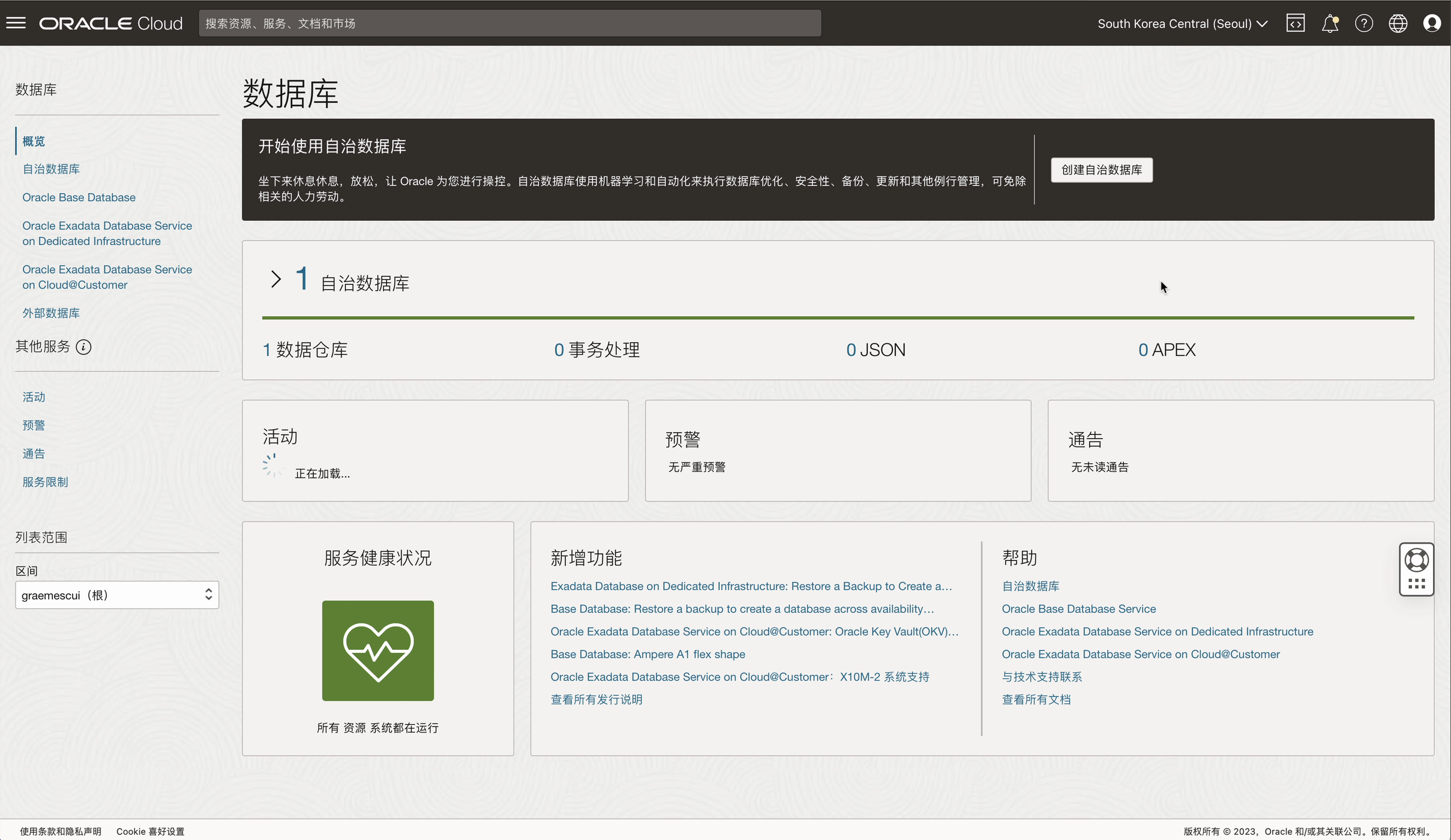Open the language globe icon
The height and width of the screenshot is (840, 1451).
pos(1398,23)
